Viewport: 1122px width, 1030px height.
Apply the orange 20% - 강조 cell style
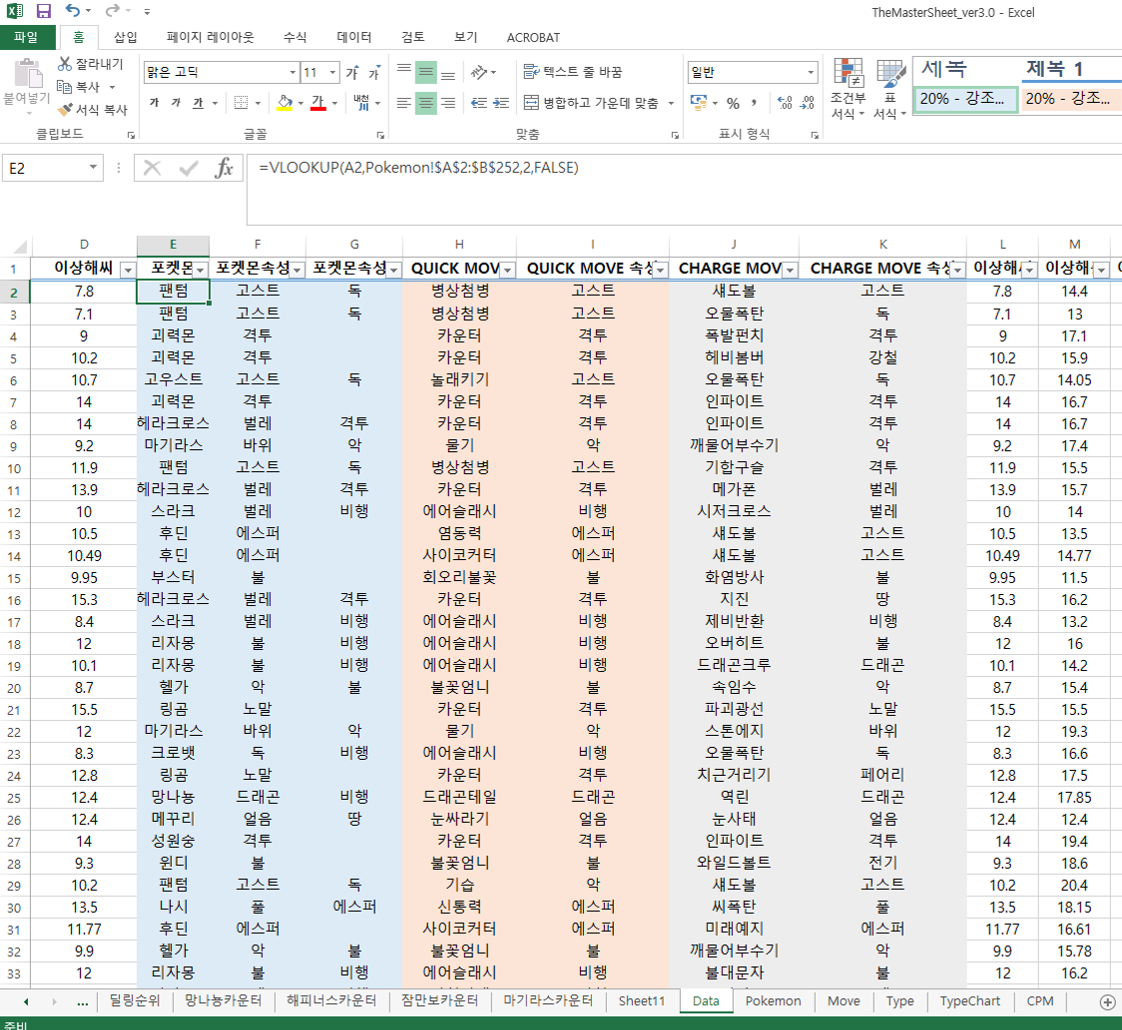click(1071, 99)
